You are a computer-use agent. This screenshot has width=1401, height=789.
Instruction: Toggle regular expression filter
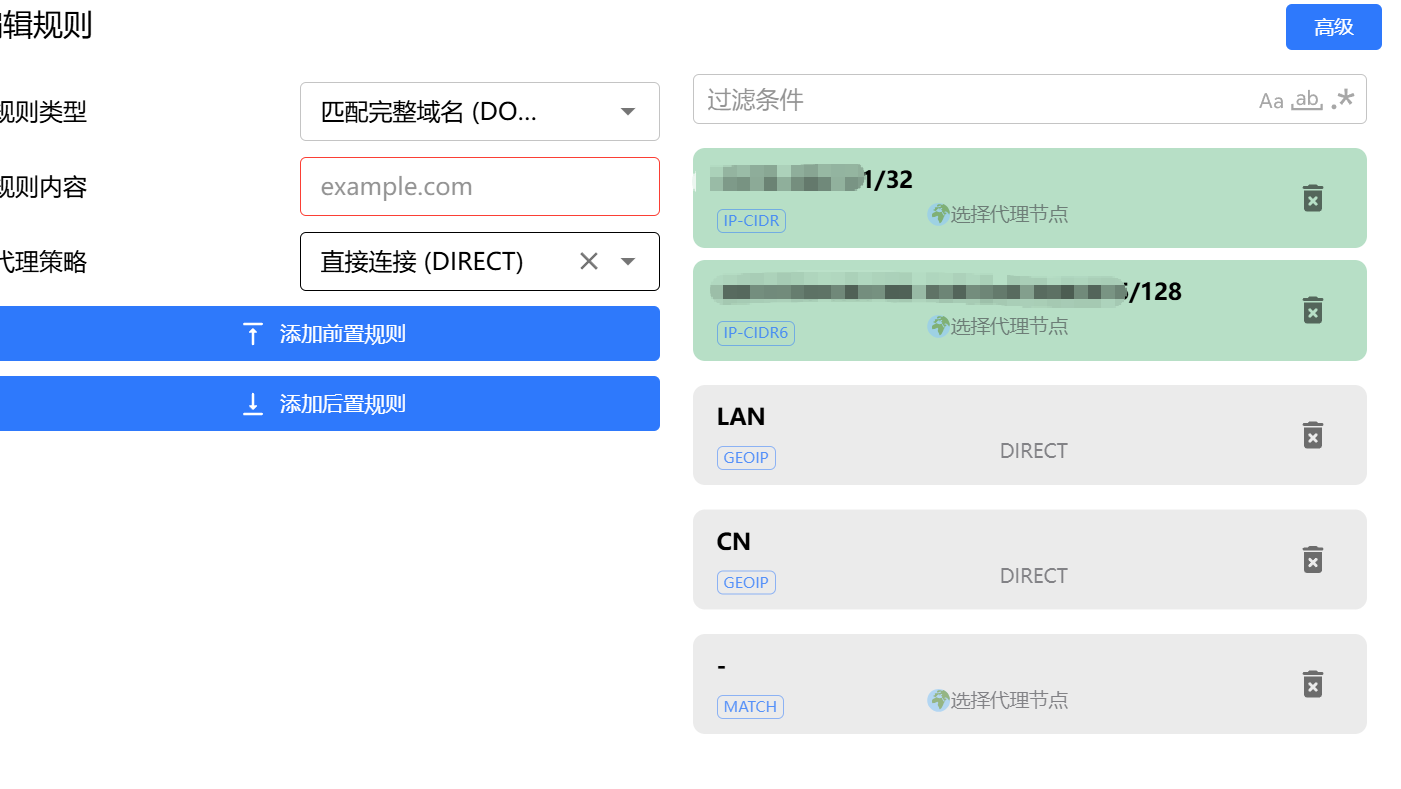pos(1343,99)
